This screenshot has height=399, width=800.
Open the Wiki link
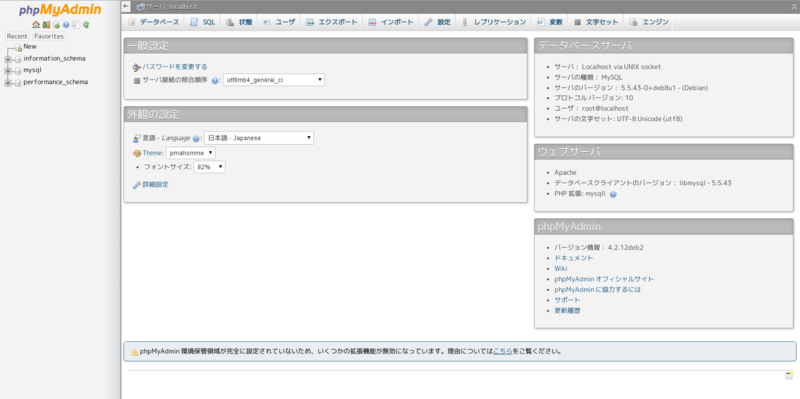(561, 268)
